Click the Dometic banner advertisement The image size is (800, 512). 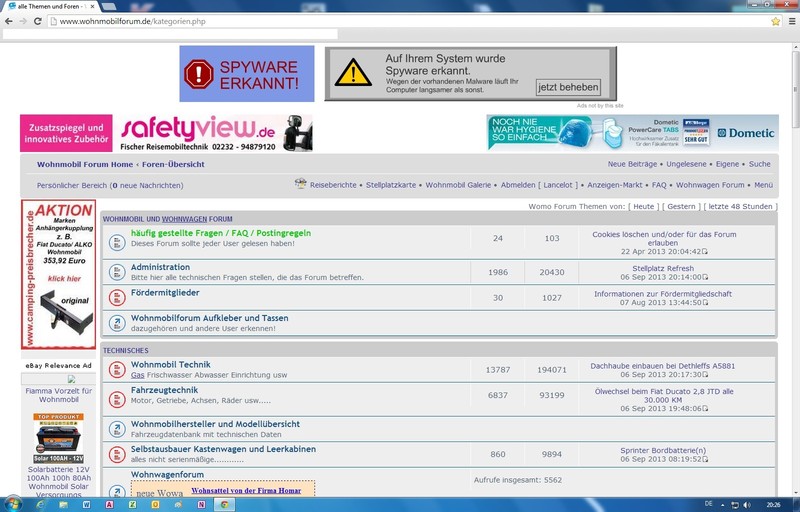point(632,133)
